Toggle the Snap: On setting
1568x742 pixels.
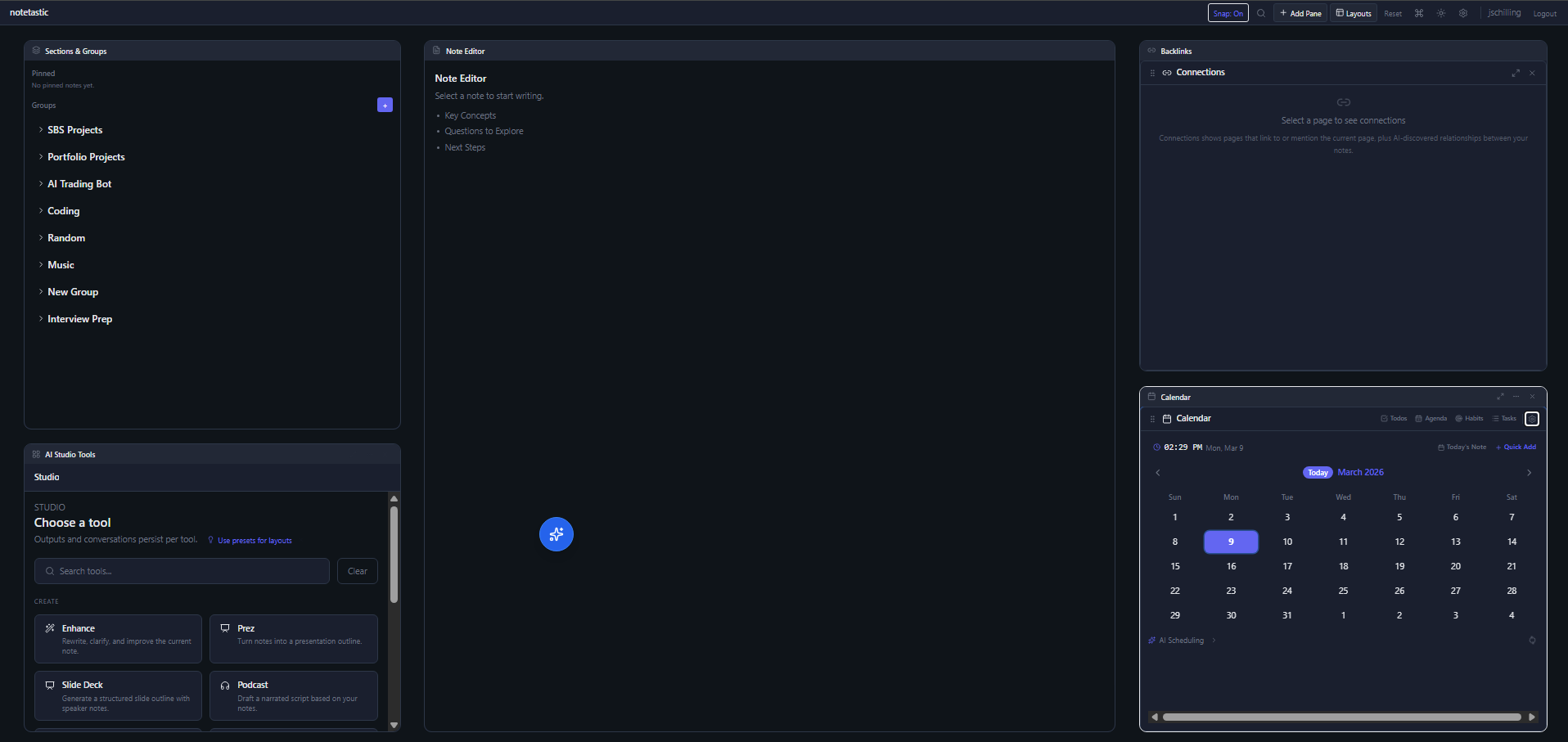pyautogui.click(x=1228, y=13)
